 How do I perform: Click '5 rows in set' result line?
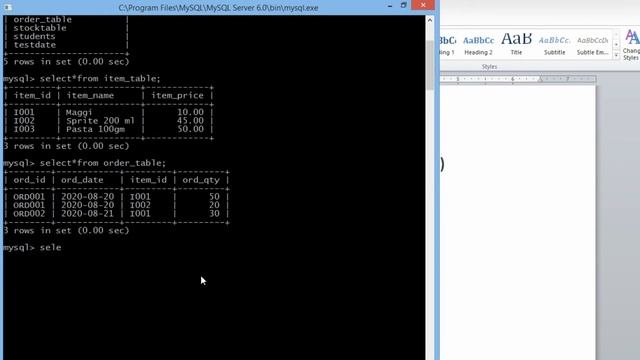(x=66, y=62)
